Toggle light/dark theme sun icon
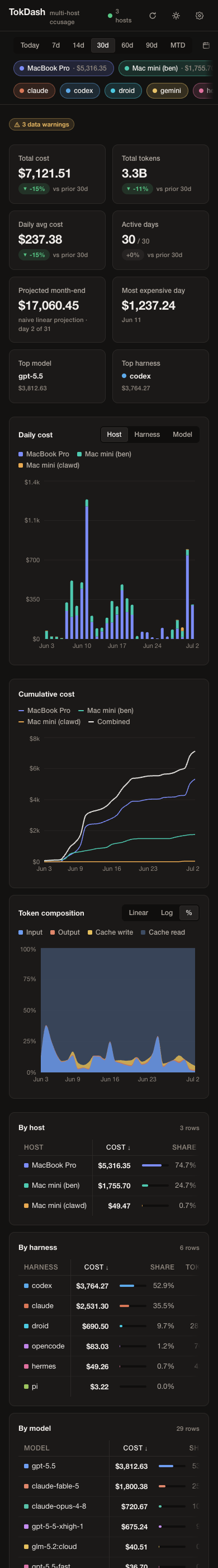The height and width of the screenshot is (1568, 218). coord(176,16)
